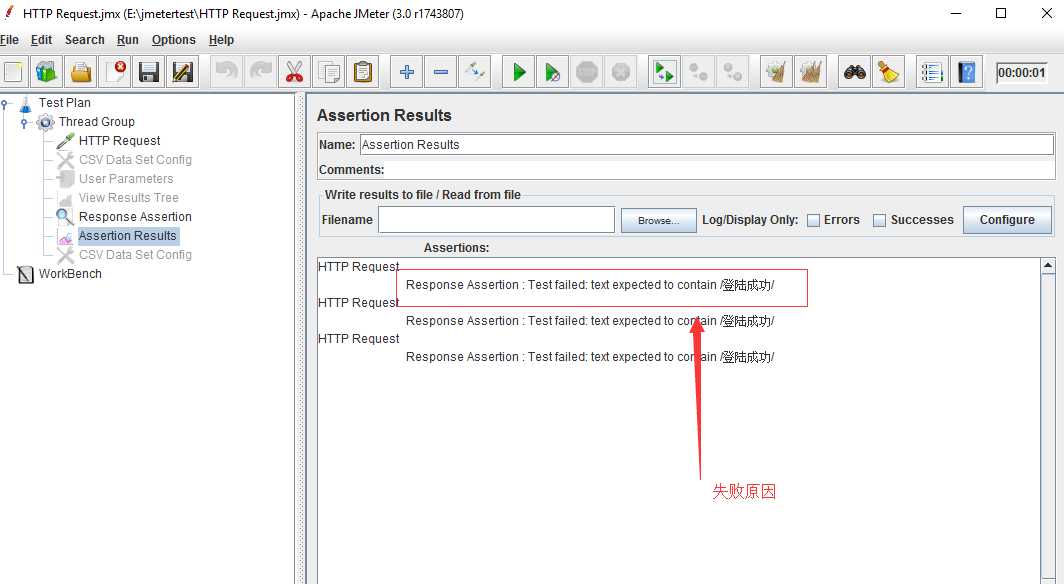Click assertions list scroll up arrow
The image size is (1064, 584).
(1047, 266)
